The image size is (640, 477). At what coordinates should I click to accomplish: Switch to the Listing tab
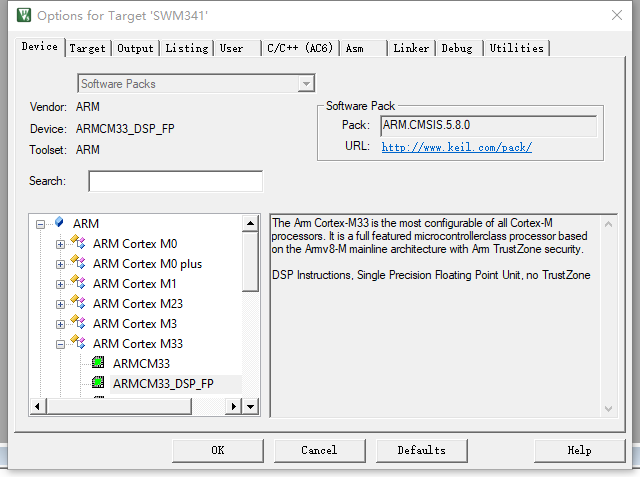tap(187, 48)
